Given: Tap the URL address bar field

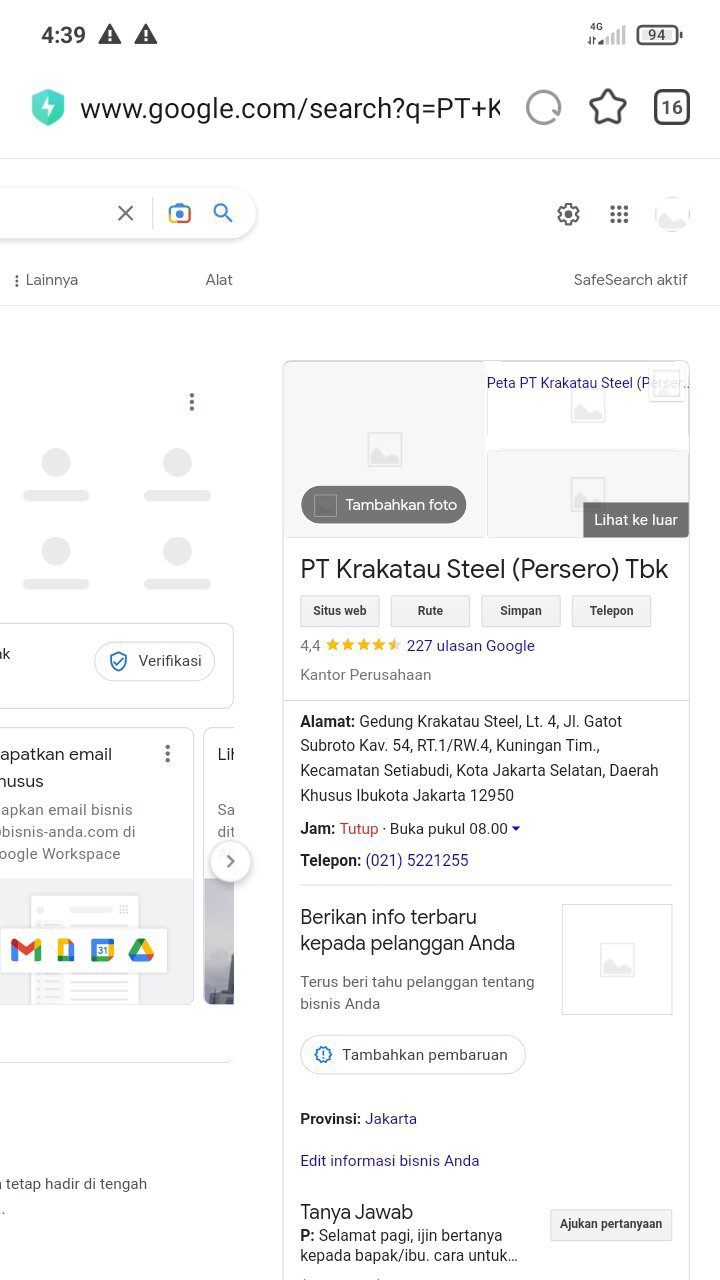Looking at the screenshot, I should pyautogui.click(x=290, y=108).
